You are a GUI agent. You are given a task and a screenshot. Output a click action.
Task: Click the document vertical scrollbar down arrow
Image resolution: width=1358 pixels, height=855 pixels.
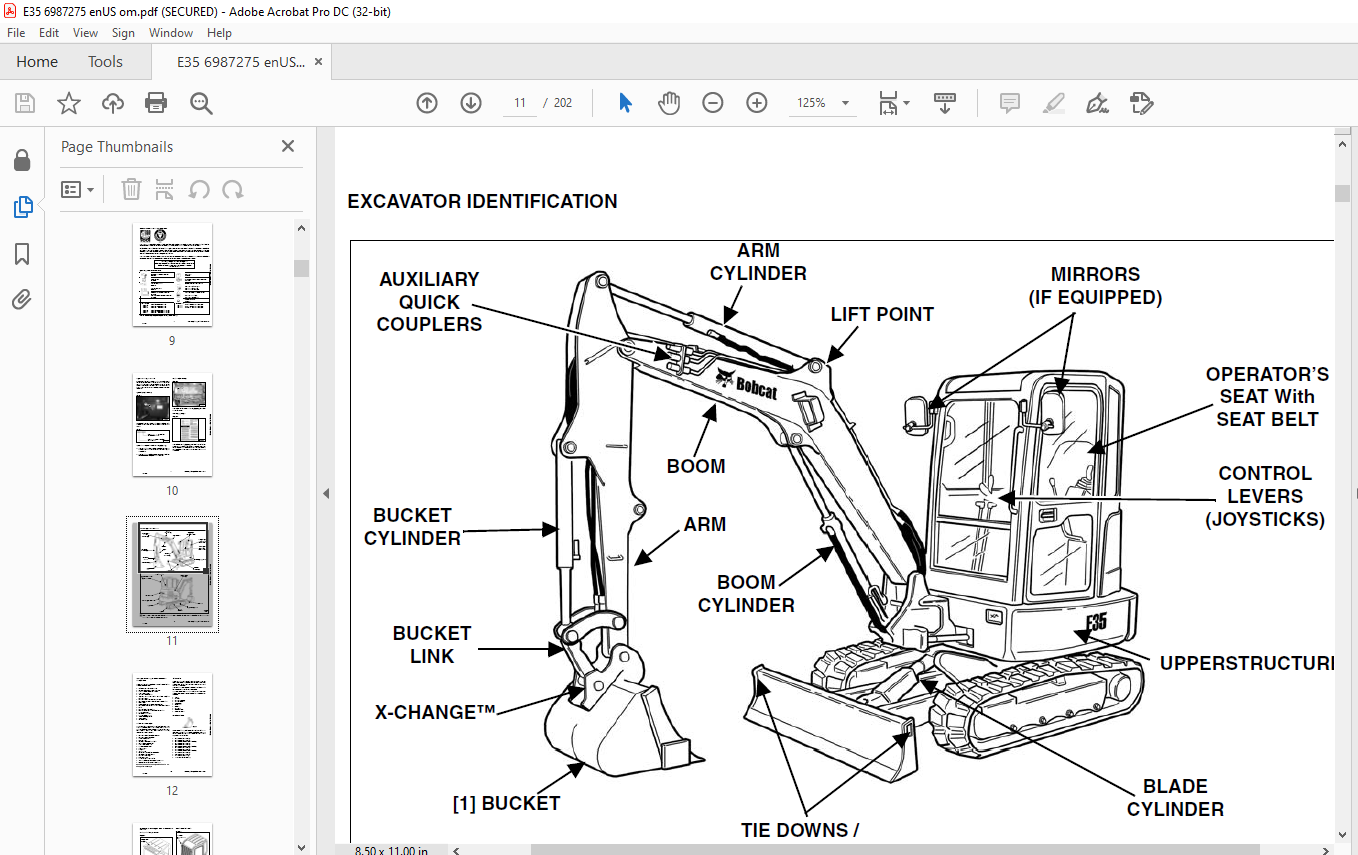(1342, 834)
